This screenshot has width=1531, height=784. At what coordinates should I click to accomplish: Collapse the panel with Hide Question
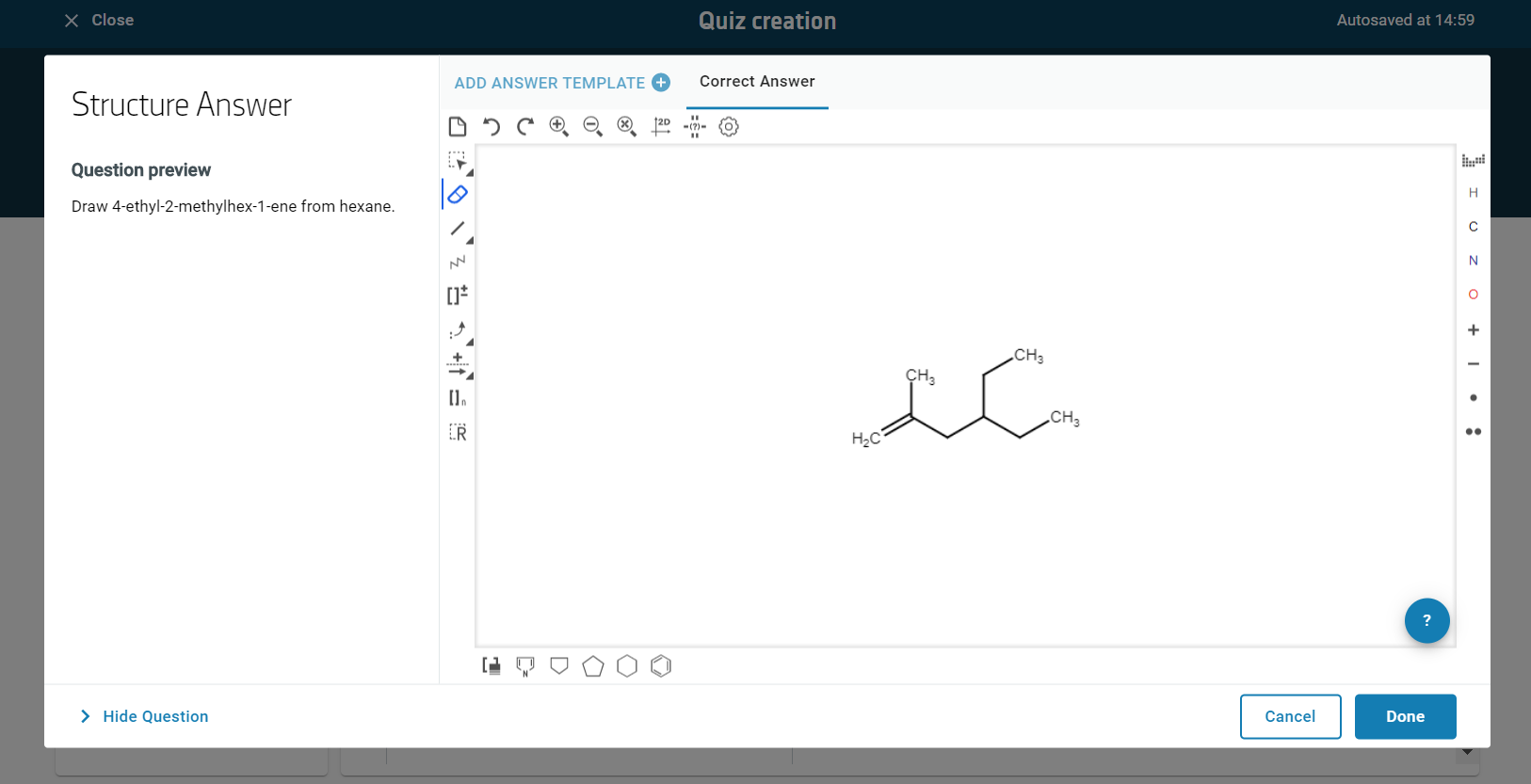click(x=144, y=716)
